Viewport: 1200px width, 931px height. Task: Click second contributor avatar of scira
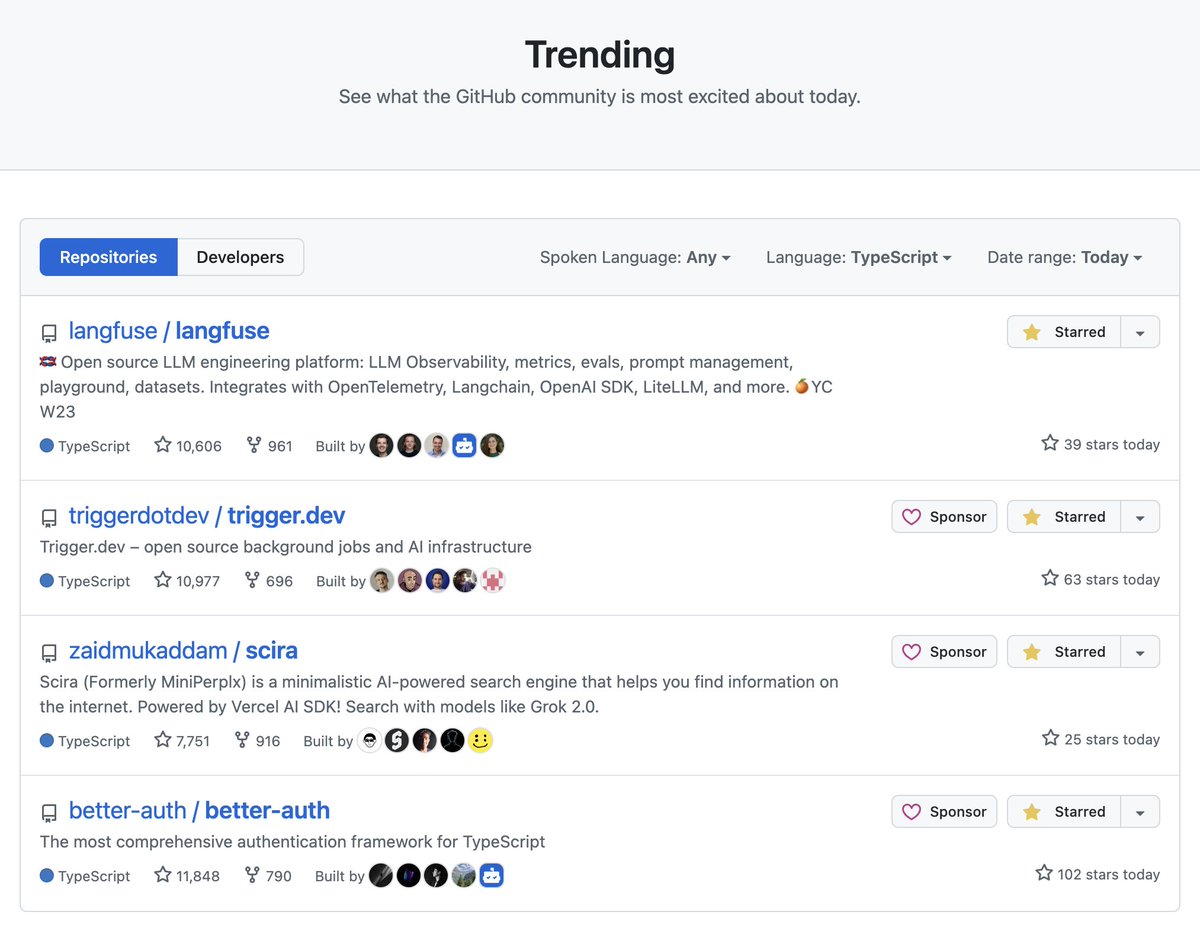397,740
